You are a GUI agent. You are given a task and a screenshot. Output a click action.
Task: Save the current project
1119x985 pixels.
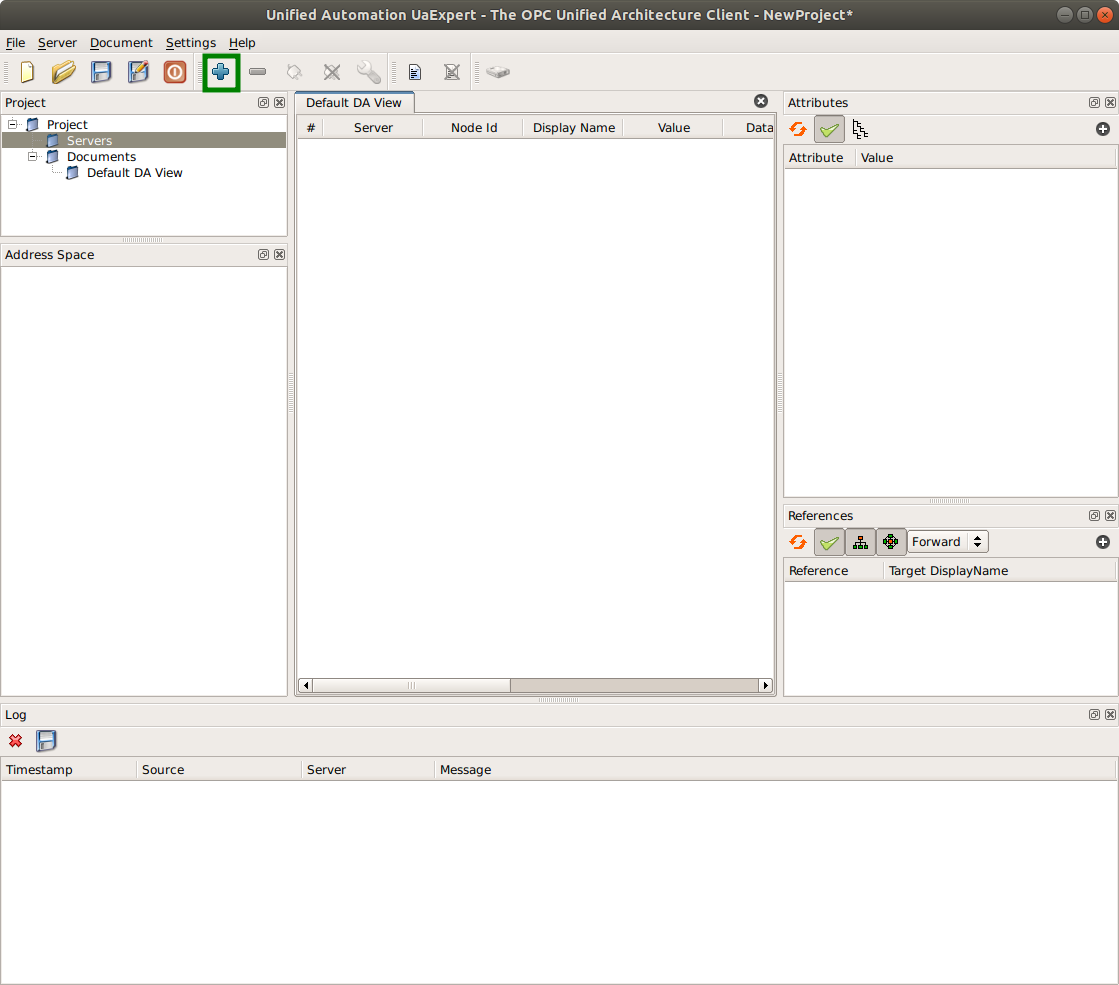coord(101,72)
